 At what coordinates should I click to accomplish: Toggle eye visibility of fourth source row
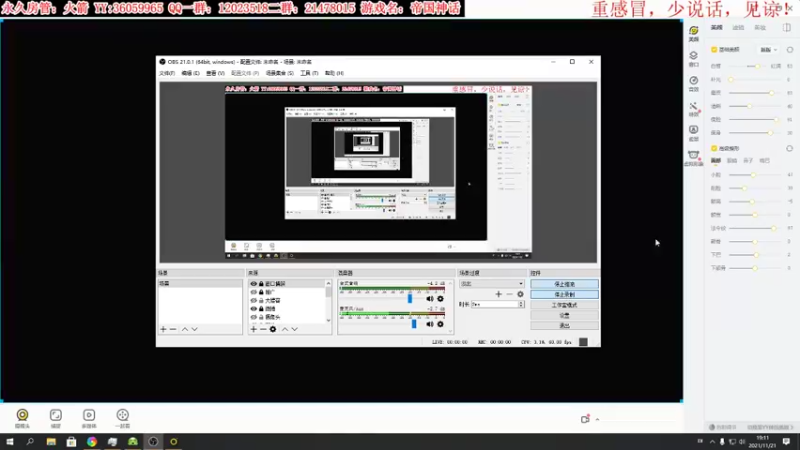(253, 309)
